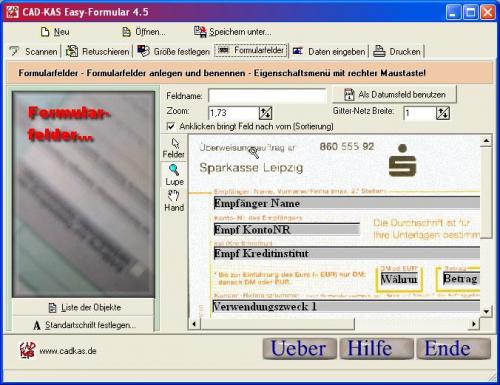Click horizontal scrollbar left arrow
Viewport: 500px width, 385px height.
pos(194,324)
